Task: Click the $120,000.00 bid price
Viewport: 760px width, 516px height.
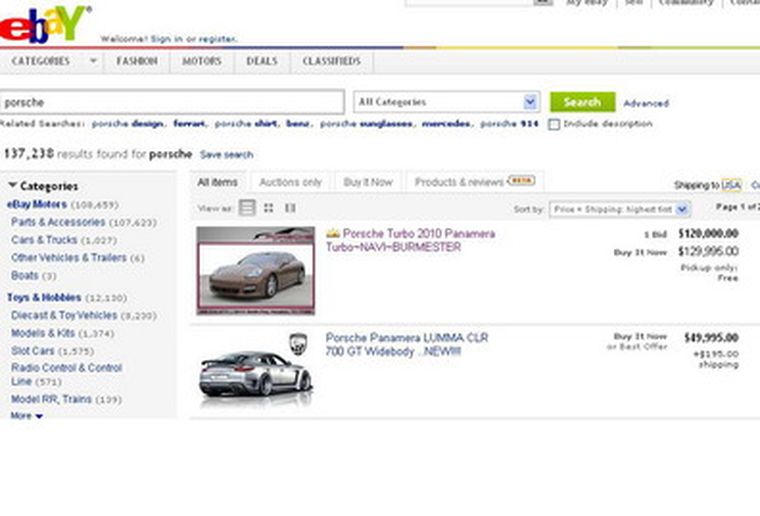Action: [x=708, y=234]
